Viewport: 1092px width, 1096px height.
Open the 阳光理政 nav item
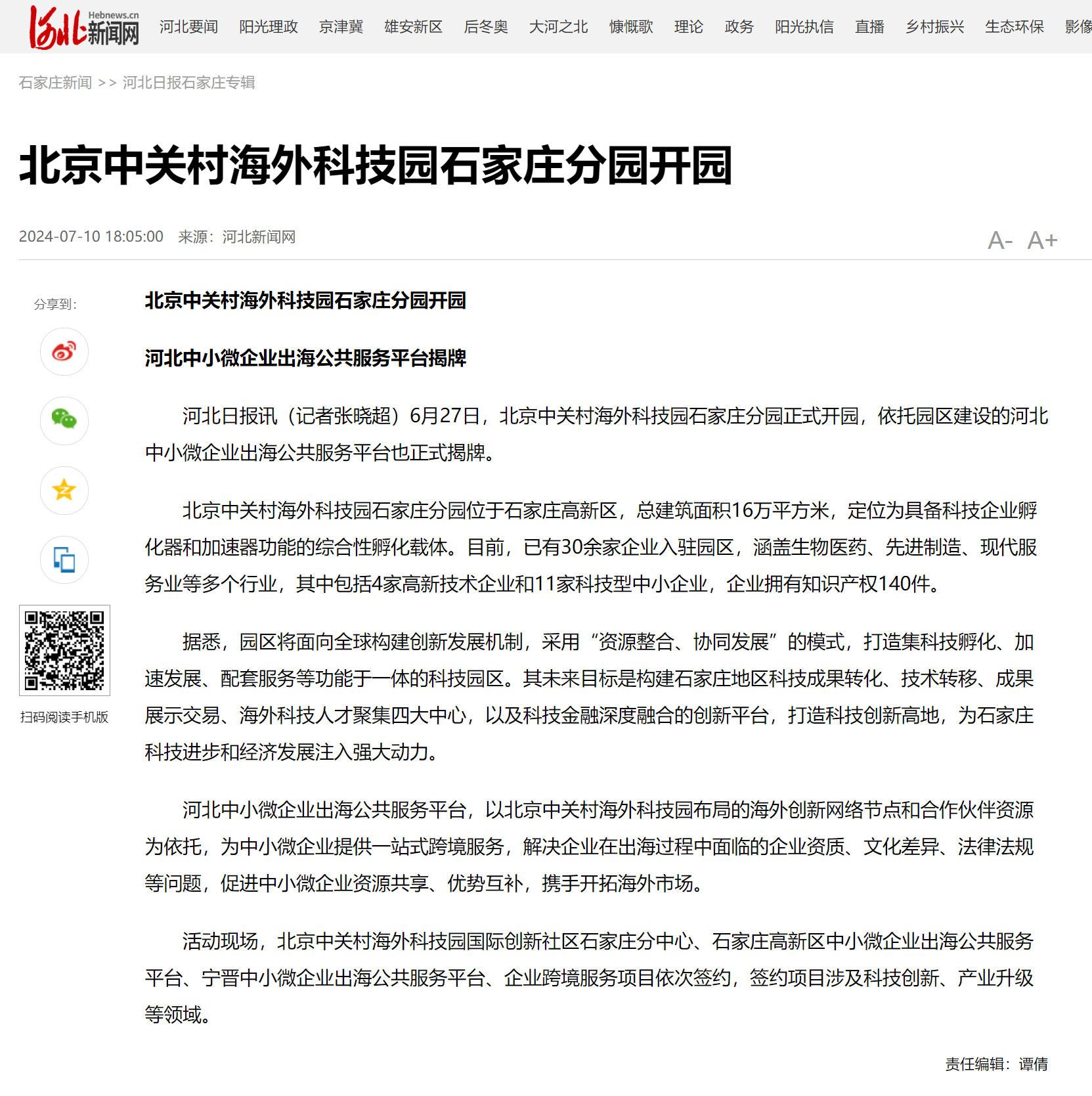click(269, 27)
